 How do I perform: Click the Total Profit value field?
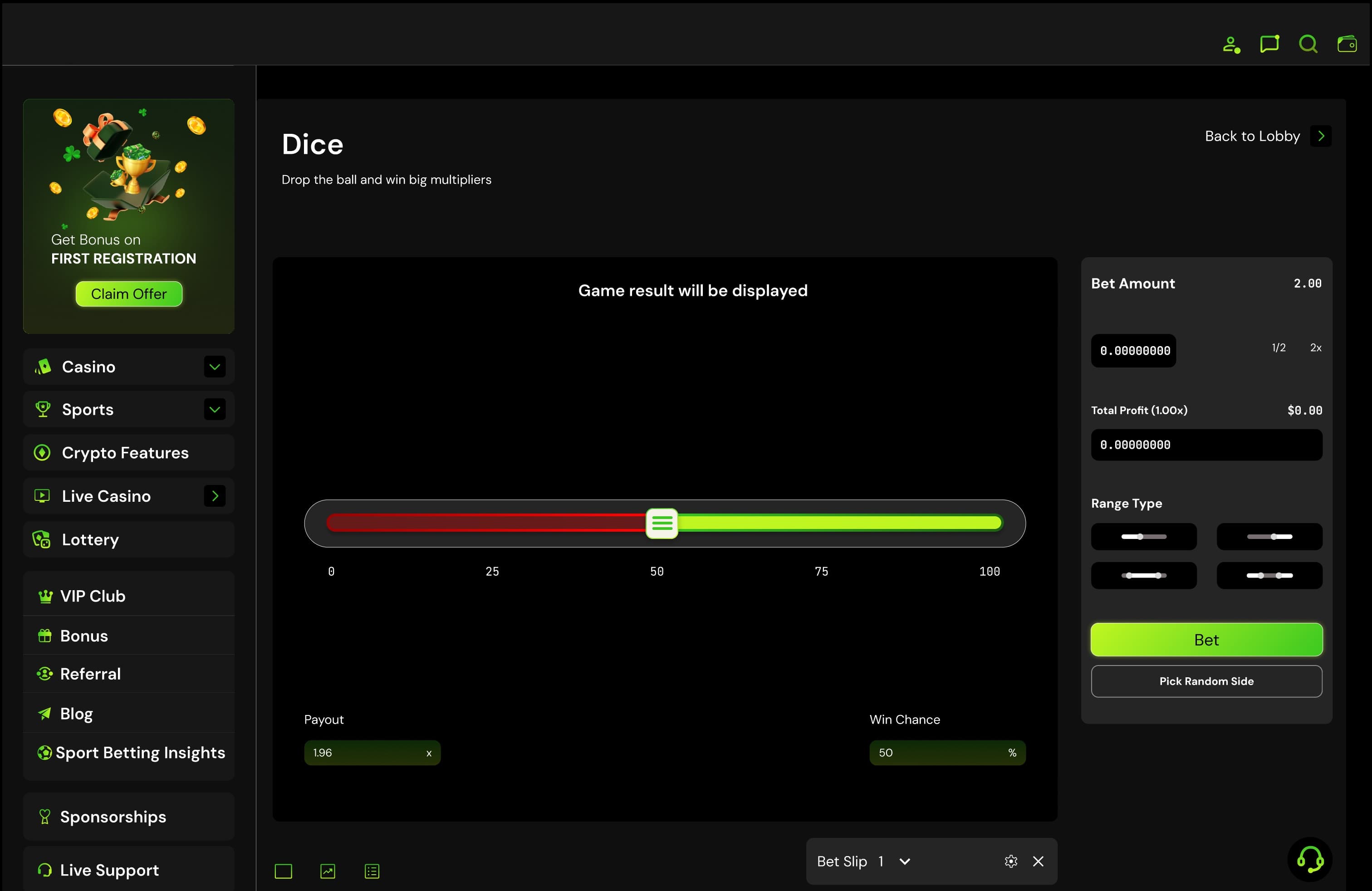pyautogui.click(x=1206, y=444)
